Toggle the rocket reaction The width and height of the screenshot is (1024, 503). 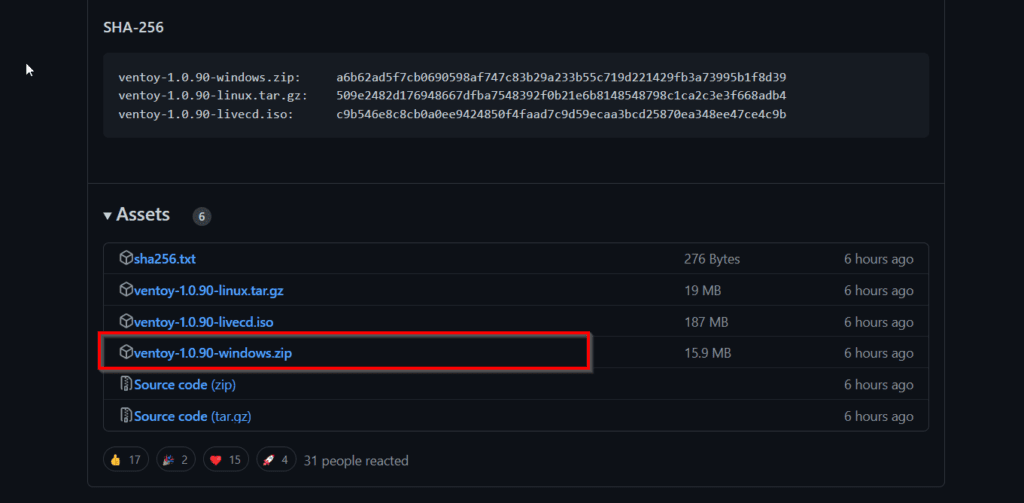pyautogui.click(x=276, y=460)
